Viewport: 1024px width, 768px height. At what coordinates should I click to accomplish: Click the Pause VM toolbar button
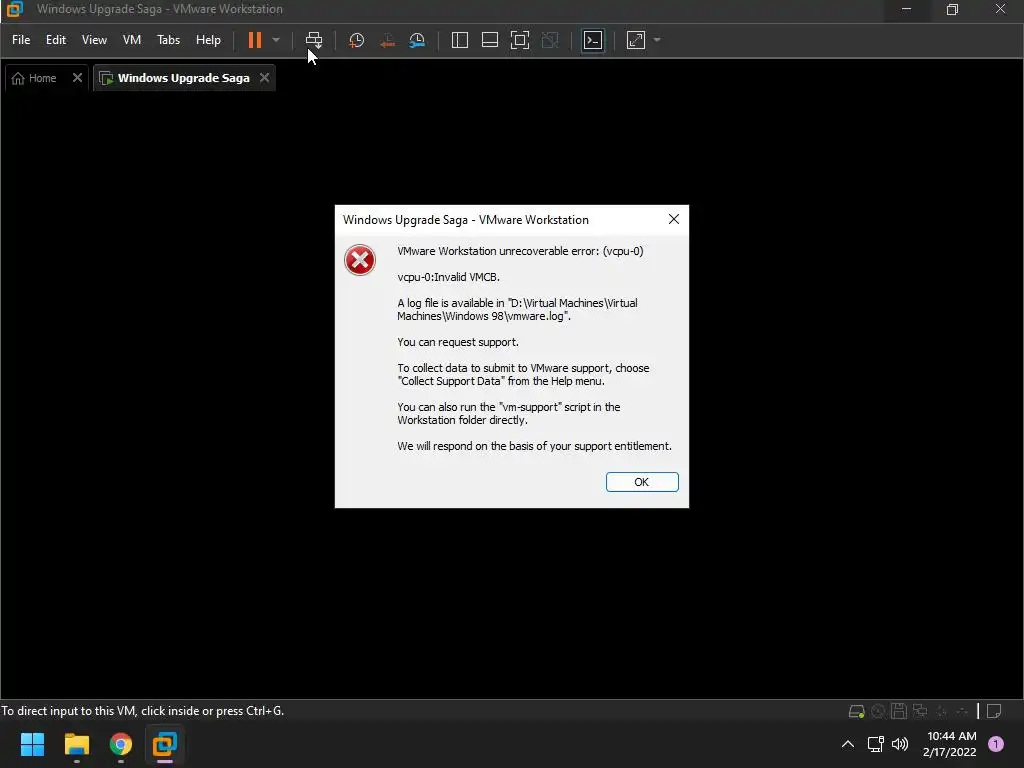255,40
